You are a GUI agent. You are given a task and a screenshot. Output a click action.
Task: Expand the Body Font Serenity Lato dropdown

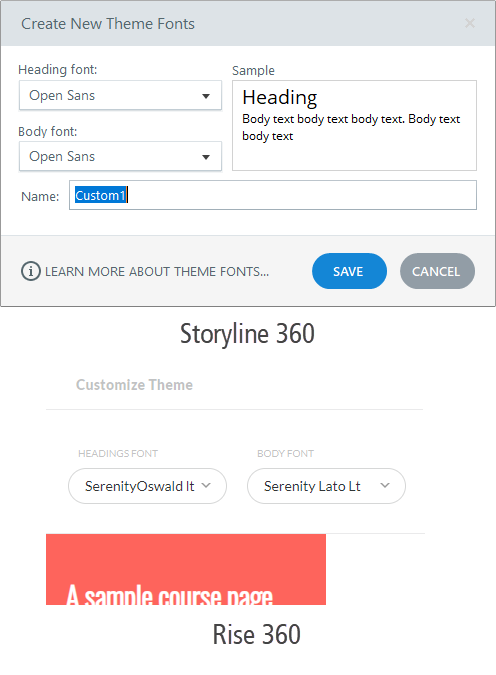(326, 486)
